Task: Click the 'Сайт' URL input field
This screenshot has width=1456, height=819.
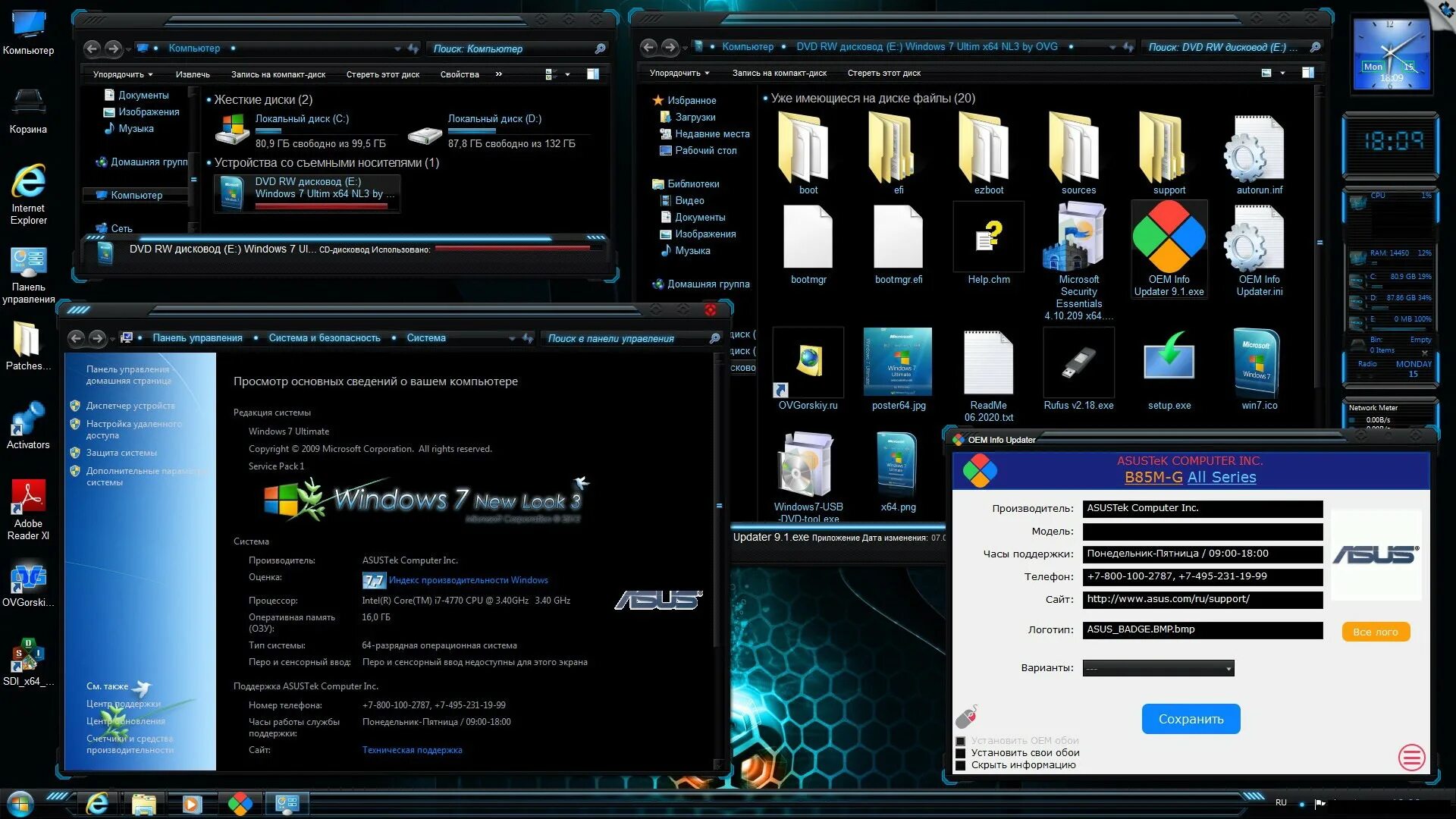Action: (x=1202, y=599)
